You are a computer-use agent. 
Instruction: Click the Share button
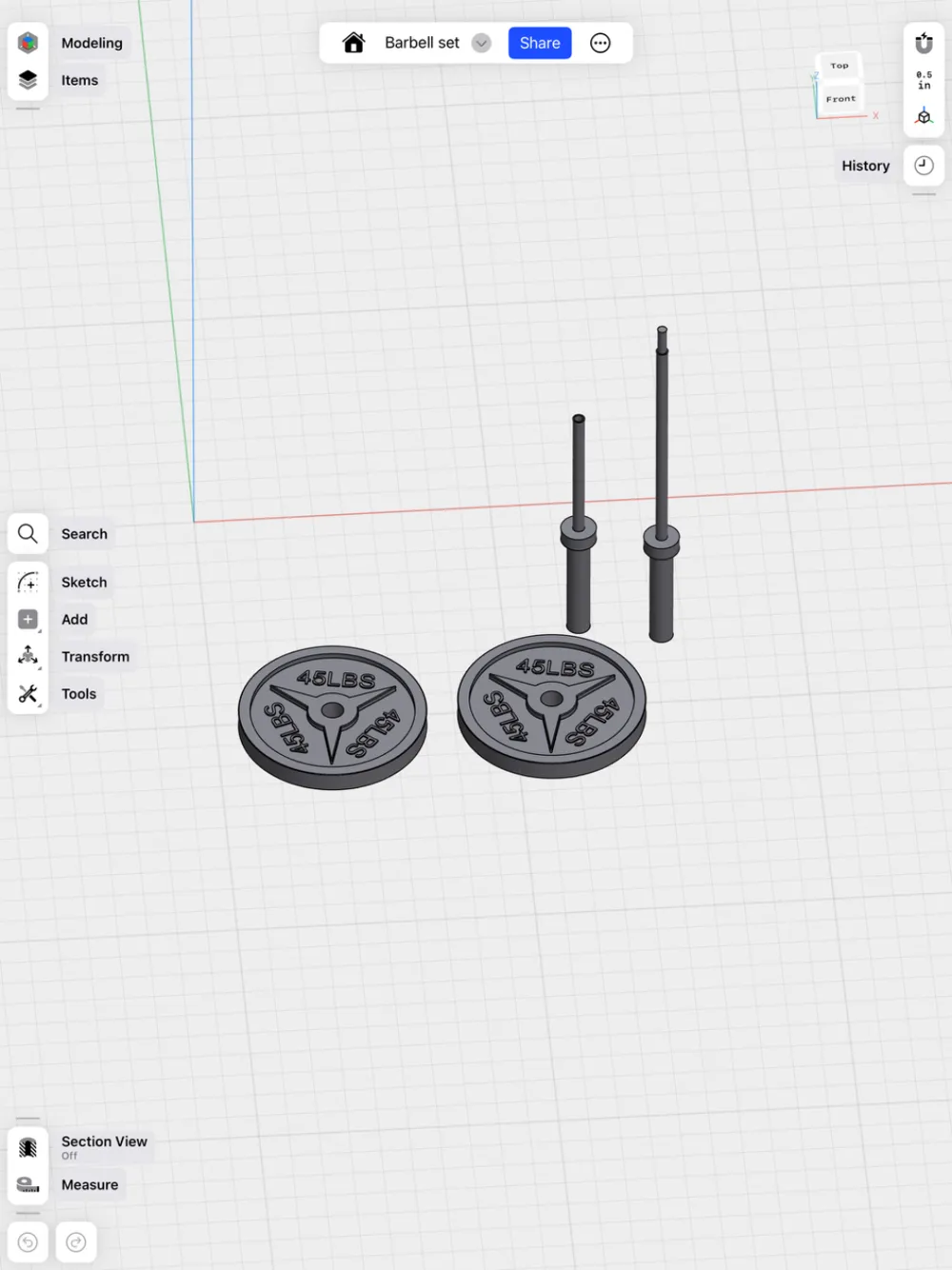pos(540,43)
